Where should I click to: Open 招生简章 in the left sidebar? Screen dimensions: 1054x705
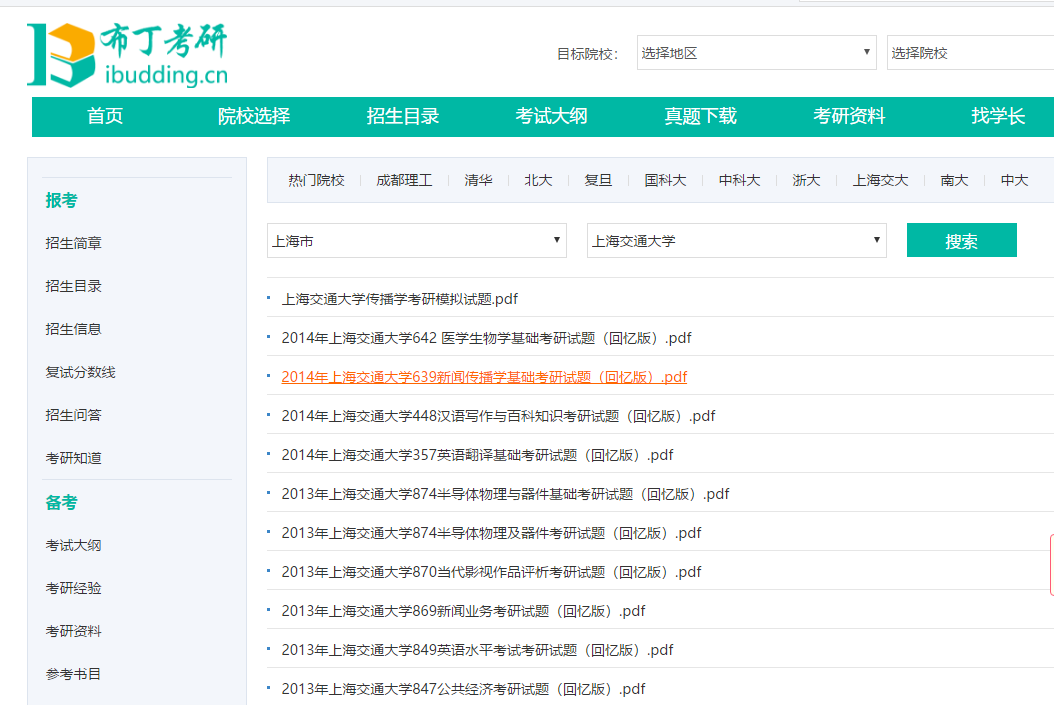pos(73,243)
